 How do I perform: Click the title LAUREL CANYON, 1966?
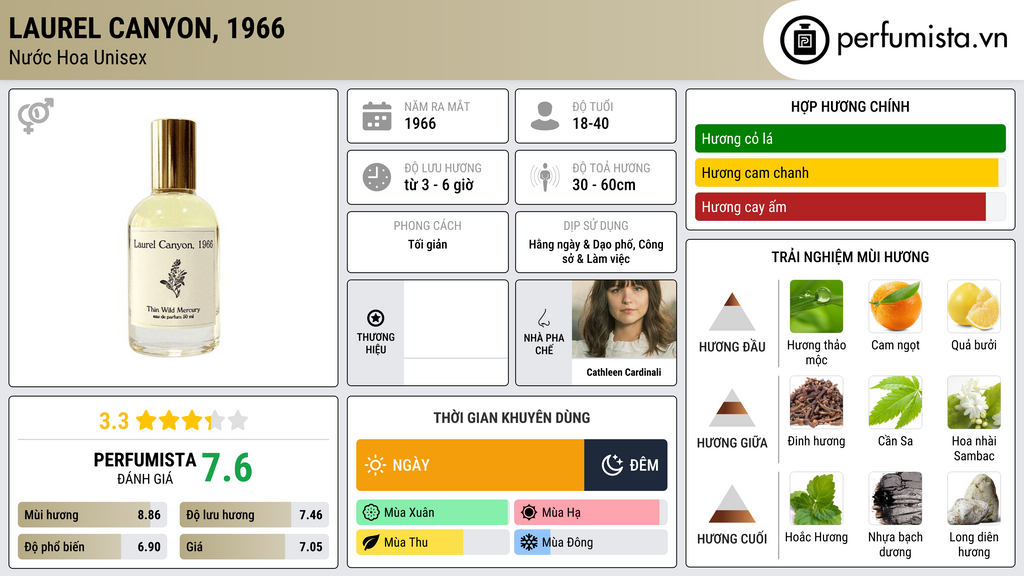[x=146, y=28]
